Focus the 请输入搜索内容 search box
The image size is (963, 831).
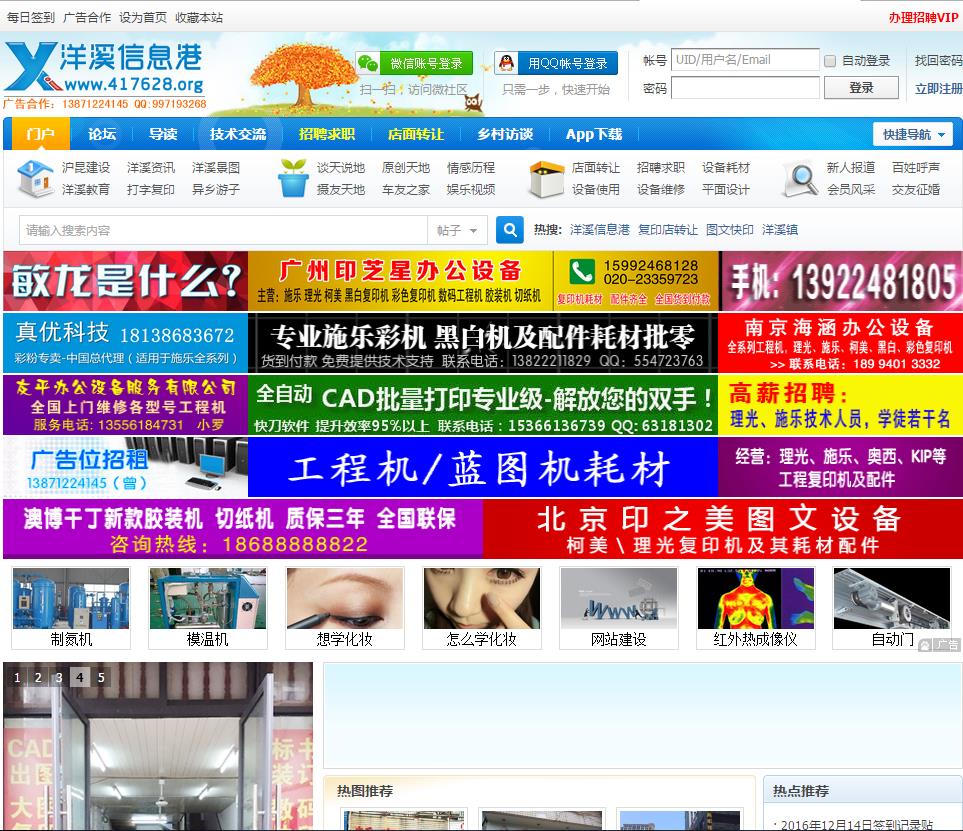click(223, 230)
